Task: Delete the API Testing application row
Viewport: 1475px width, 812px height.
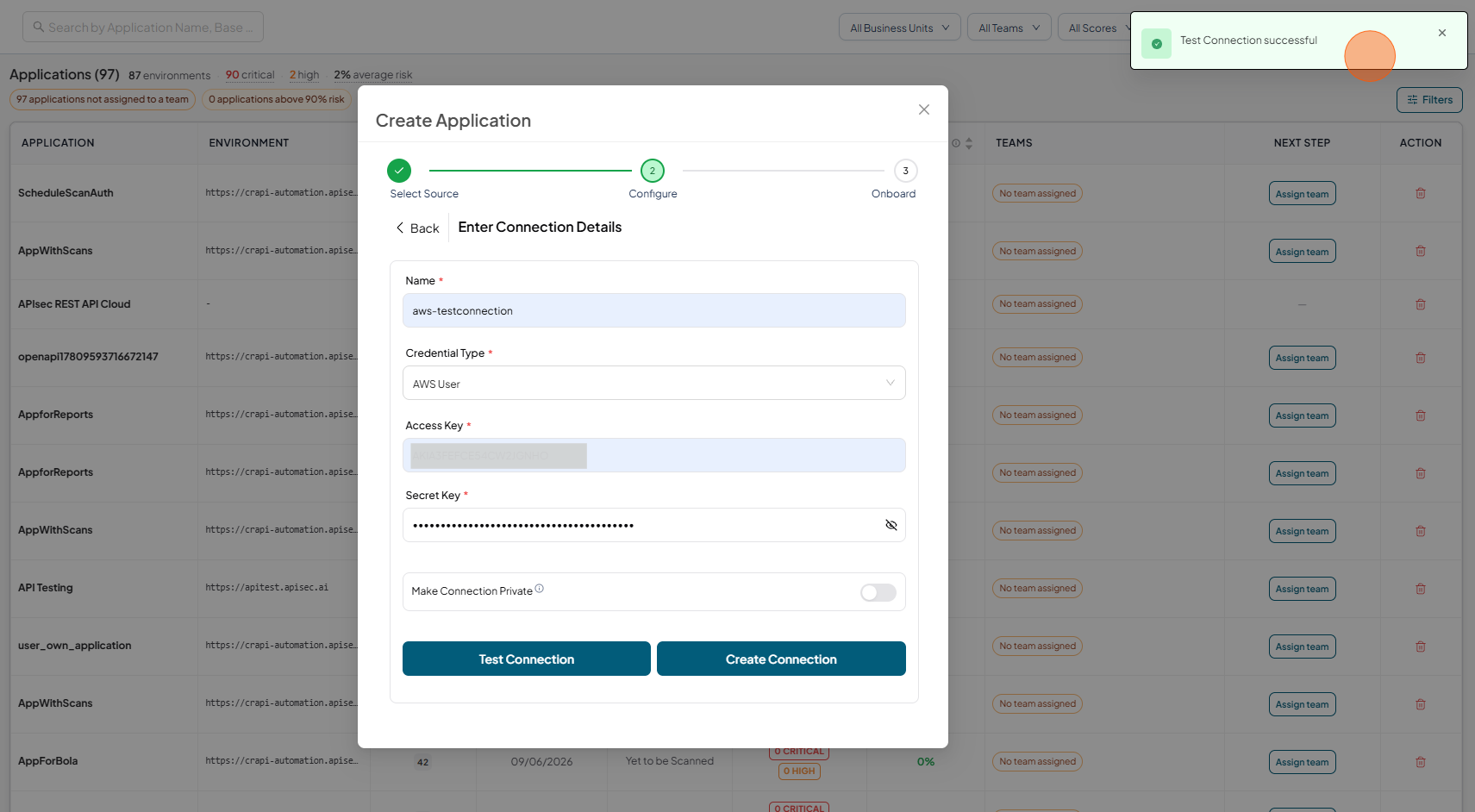Action: tap(1420, 589)
